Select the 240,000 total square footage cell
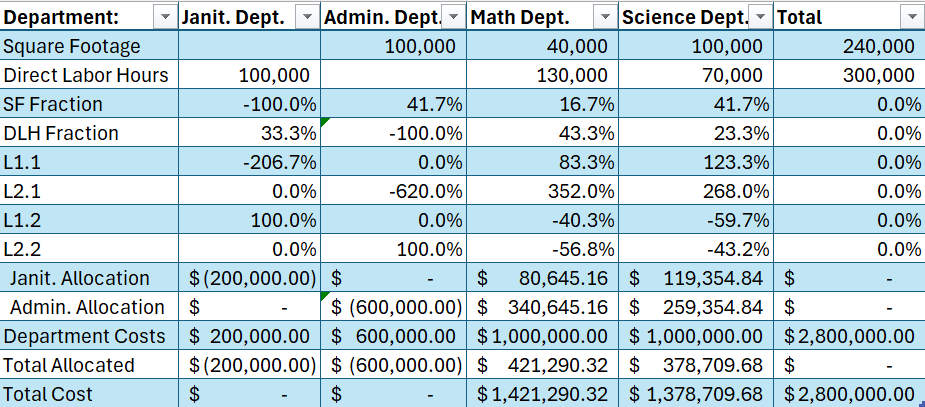The height and width of the screenshot is (407, 925). (x=848, y=46)
